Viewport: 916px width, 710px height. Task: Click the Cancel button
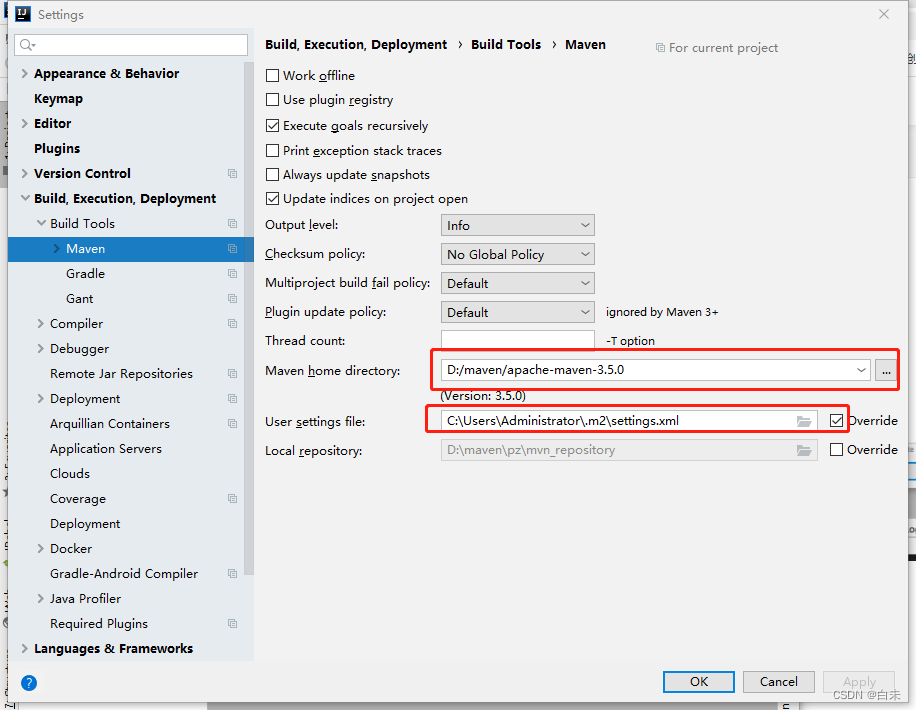click(x=778, y=682)
